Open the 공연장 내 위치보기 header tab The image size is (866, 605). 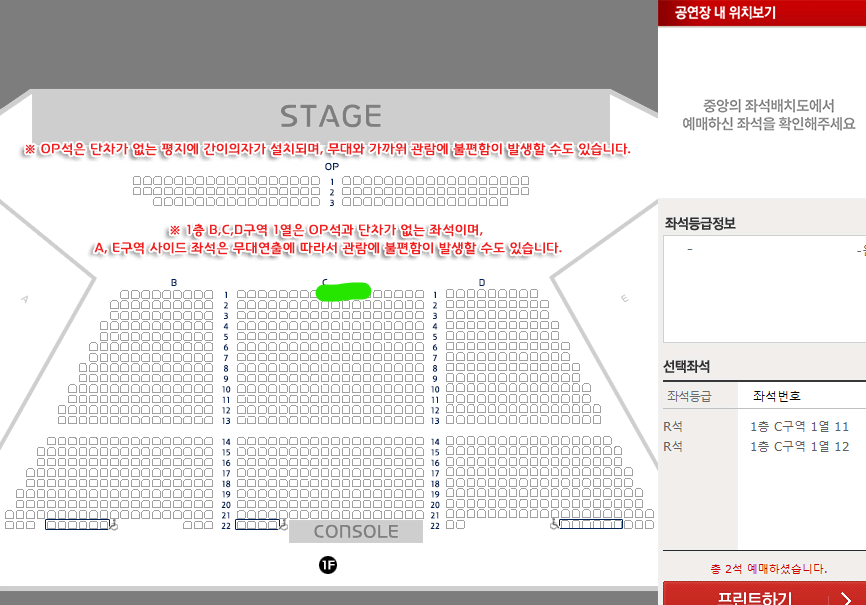[725, 12]
